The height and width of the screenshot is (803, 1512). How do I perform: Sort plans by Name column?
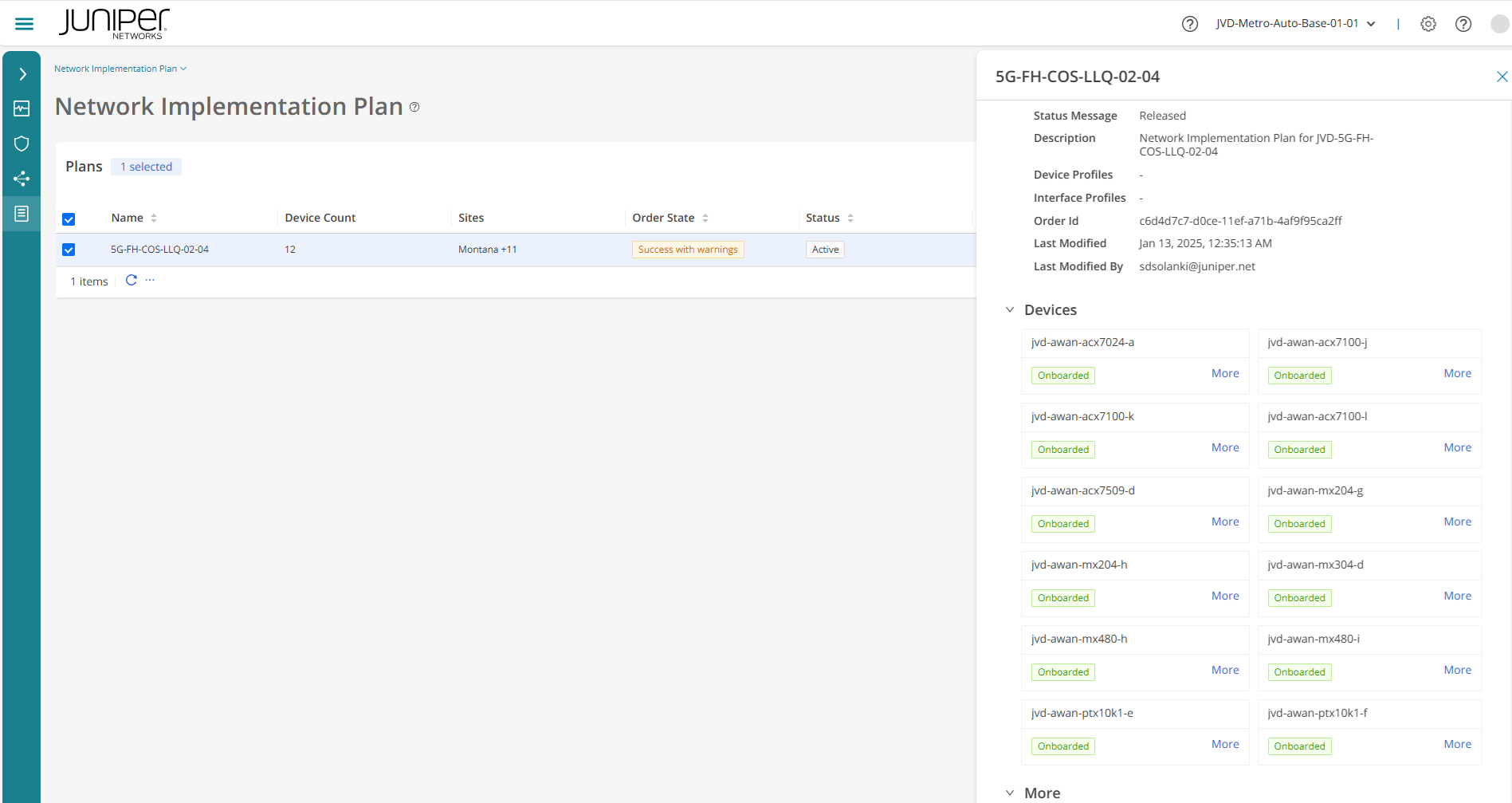coord(154,218)
